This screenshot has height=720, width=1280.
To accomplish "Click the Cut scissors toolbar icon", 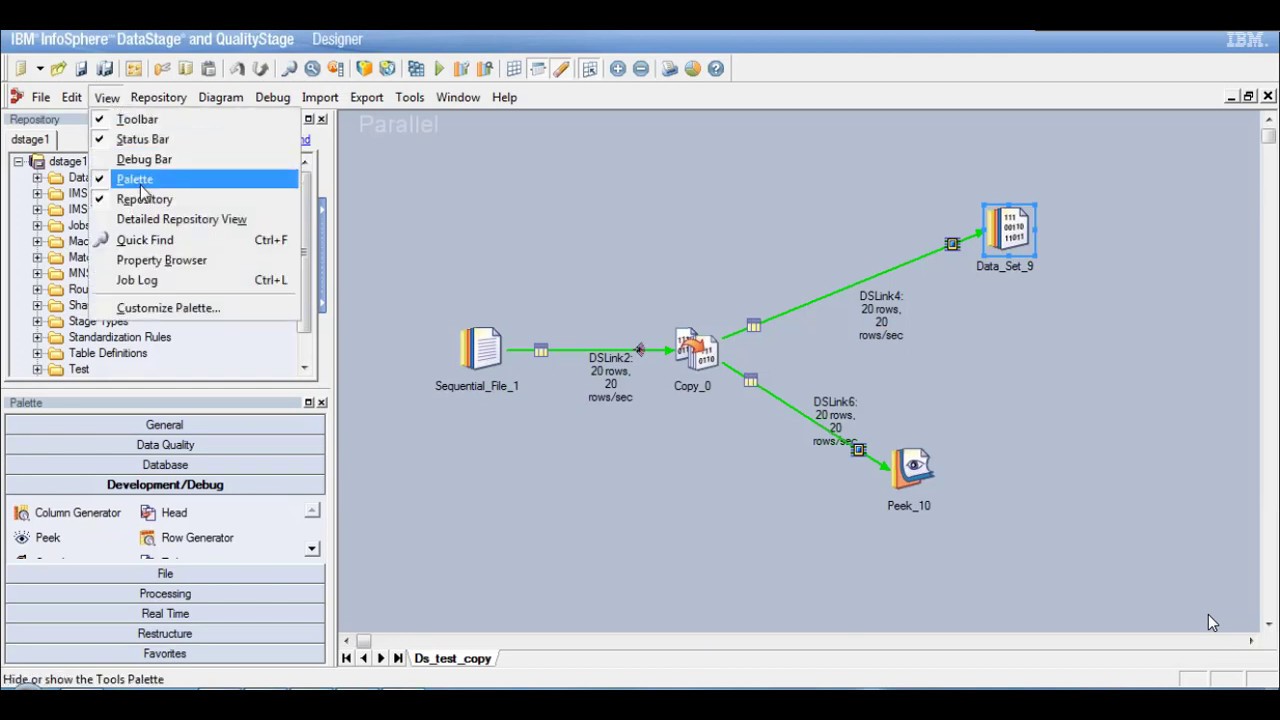I will pos(161,68).
